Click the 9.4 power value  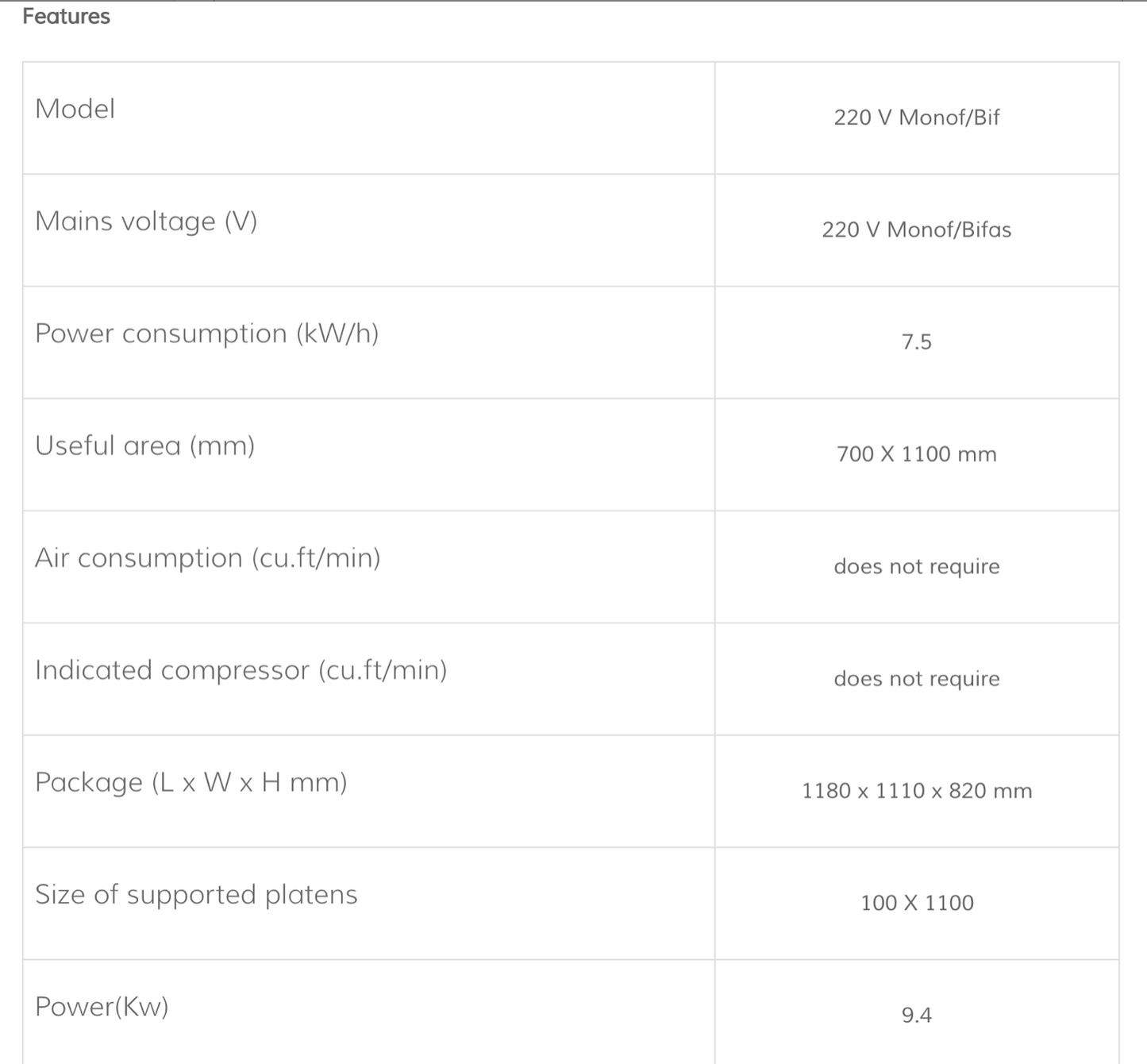coord(916,1016)
